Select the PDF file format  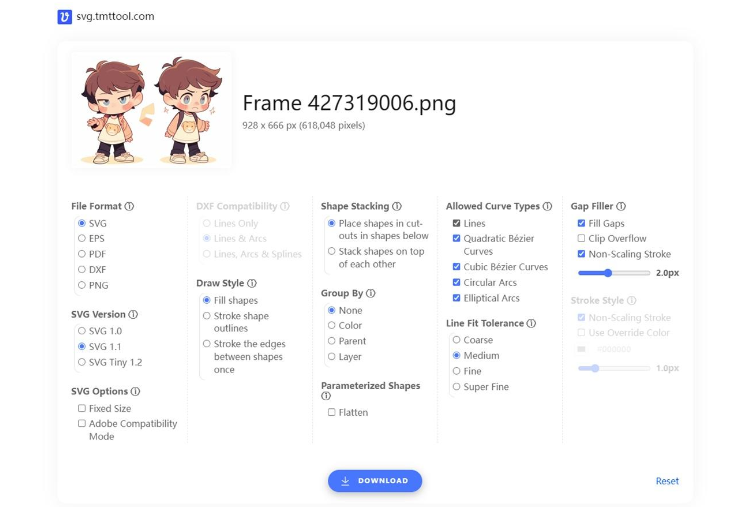click(x=82, y=254)
